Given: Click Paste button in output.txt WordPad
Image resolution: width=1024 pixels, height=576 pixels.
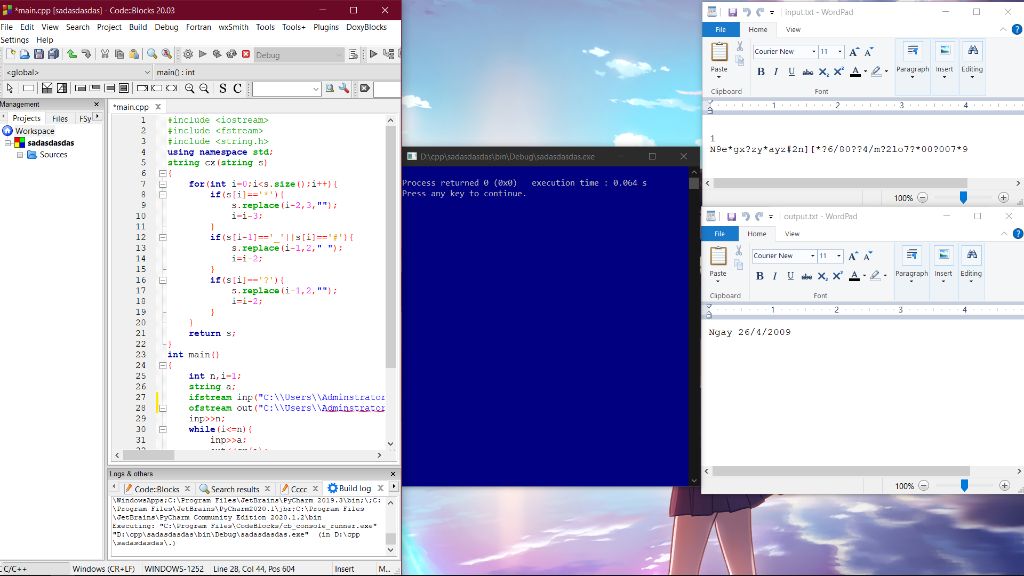Looking at the screenshot, I should (x=718, y=263).
